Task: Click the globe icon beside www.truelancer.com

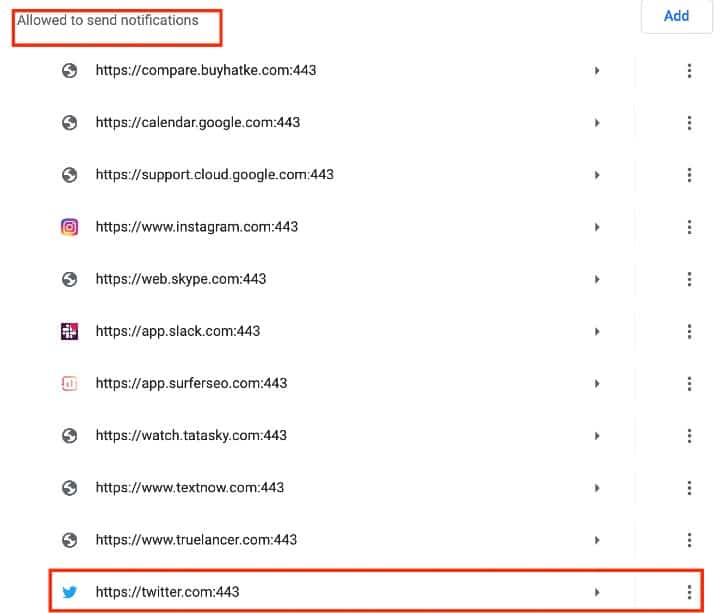Action: [x=69, y=540]
